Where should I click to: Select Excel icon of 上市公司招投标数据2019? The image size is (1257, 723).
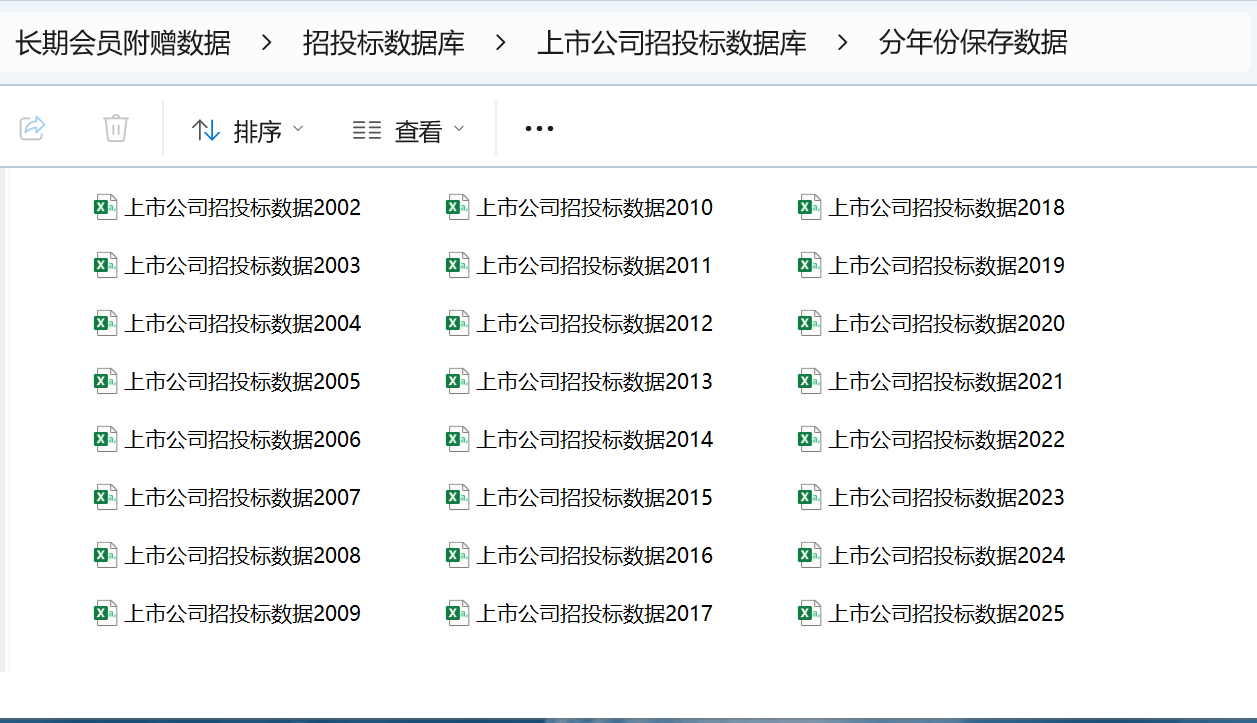pyautogui.click(x=810, y=265)
